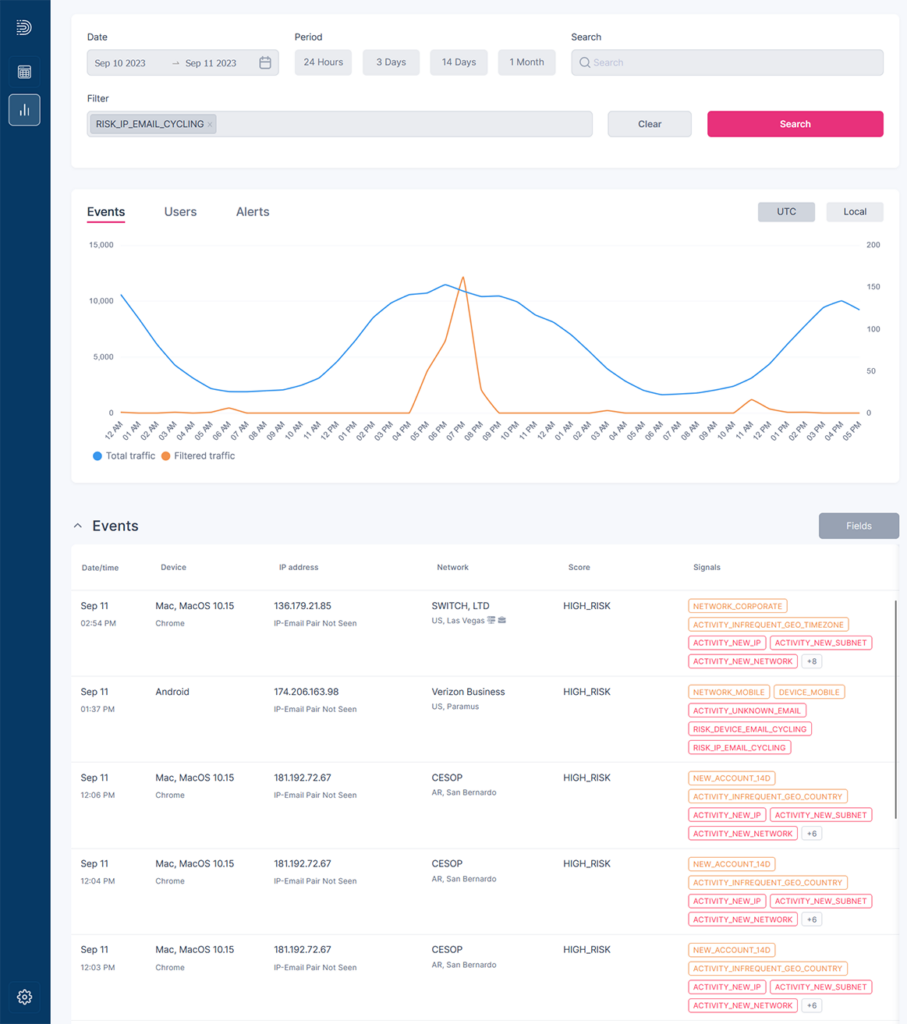907x1024 pixels.
Task: Click network type icons beside Las Vegas
Action: coord(496,621)
